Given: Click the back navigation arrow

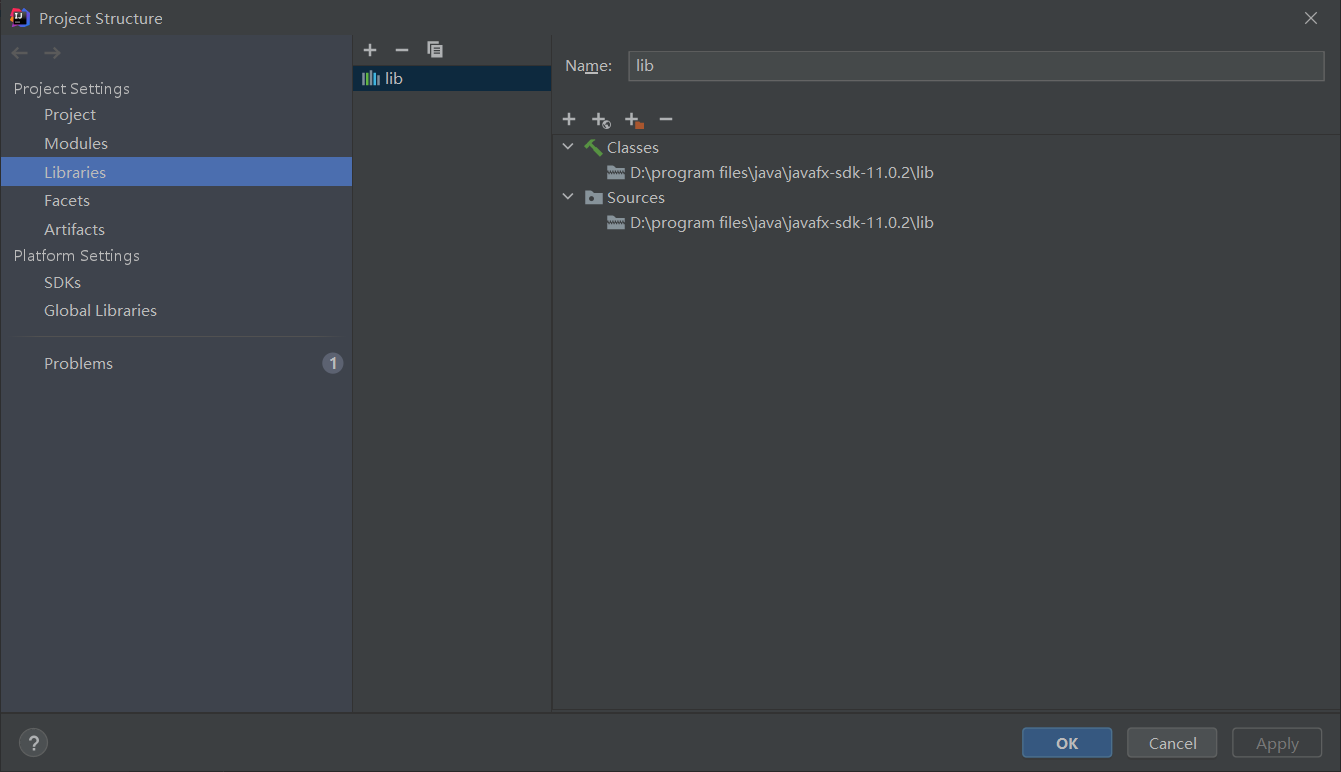Looking at the screenshot, I should coord(18,52).
